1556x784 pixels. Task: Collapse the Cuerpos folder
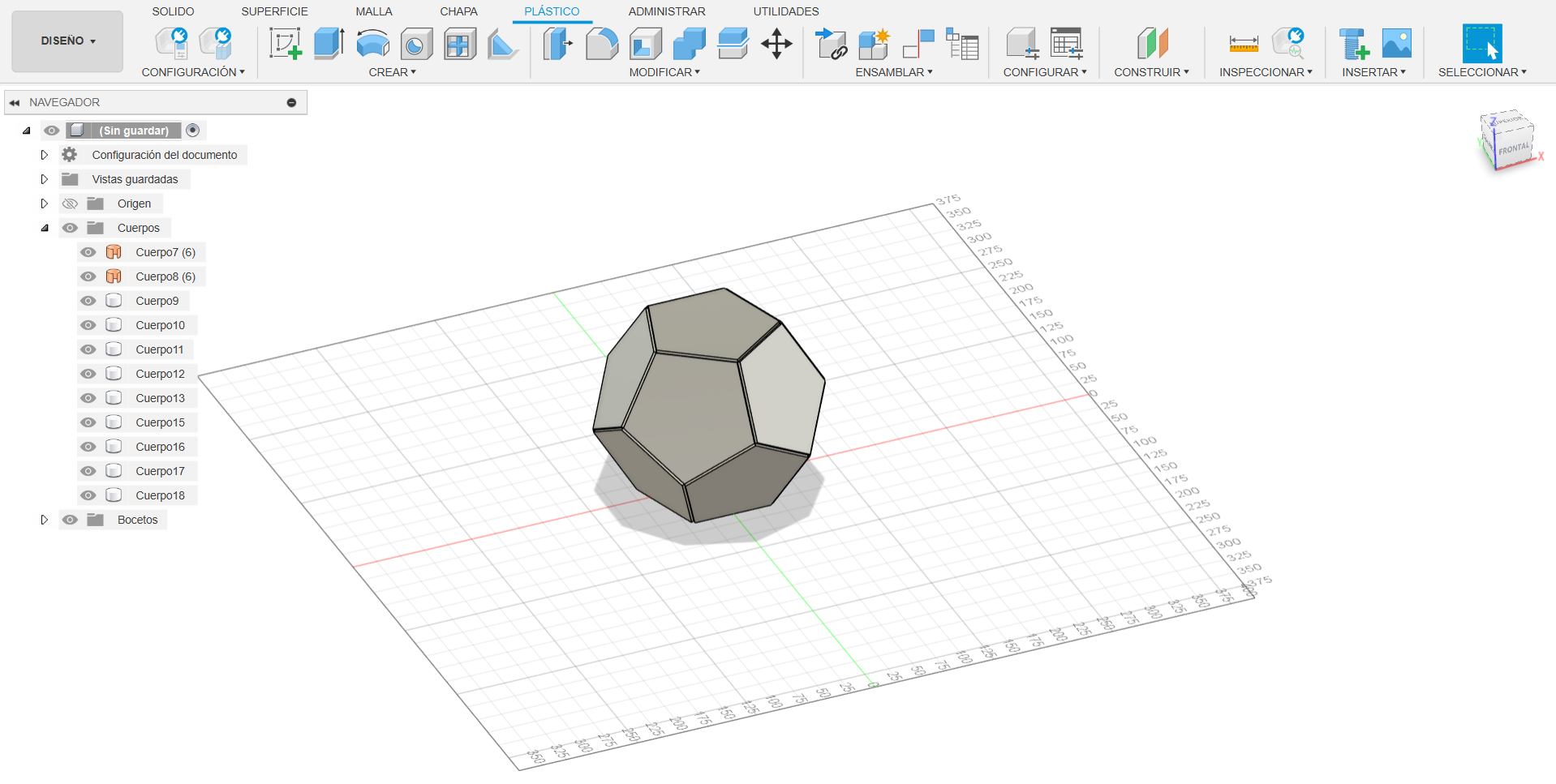coord(45,228)
